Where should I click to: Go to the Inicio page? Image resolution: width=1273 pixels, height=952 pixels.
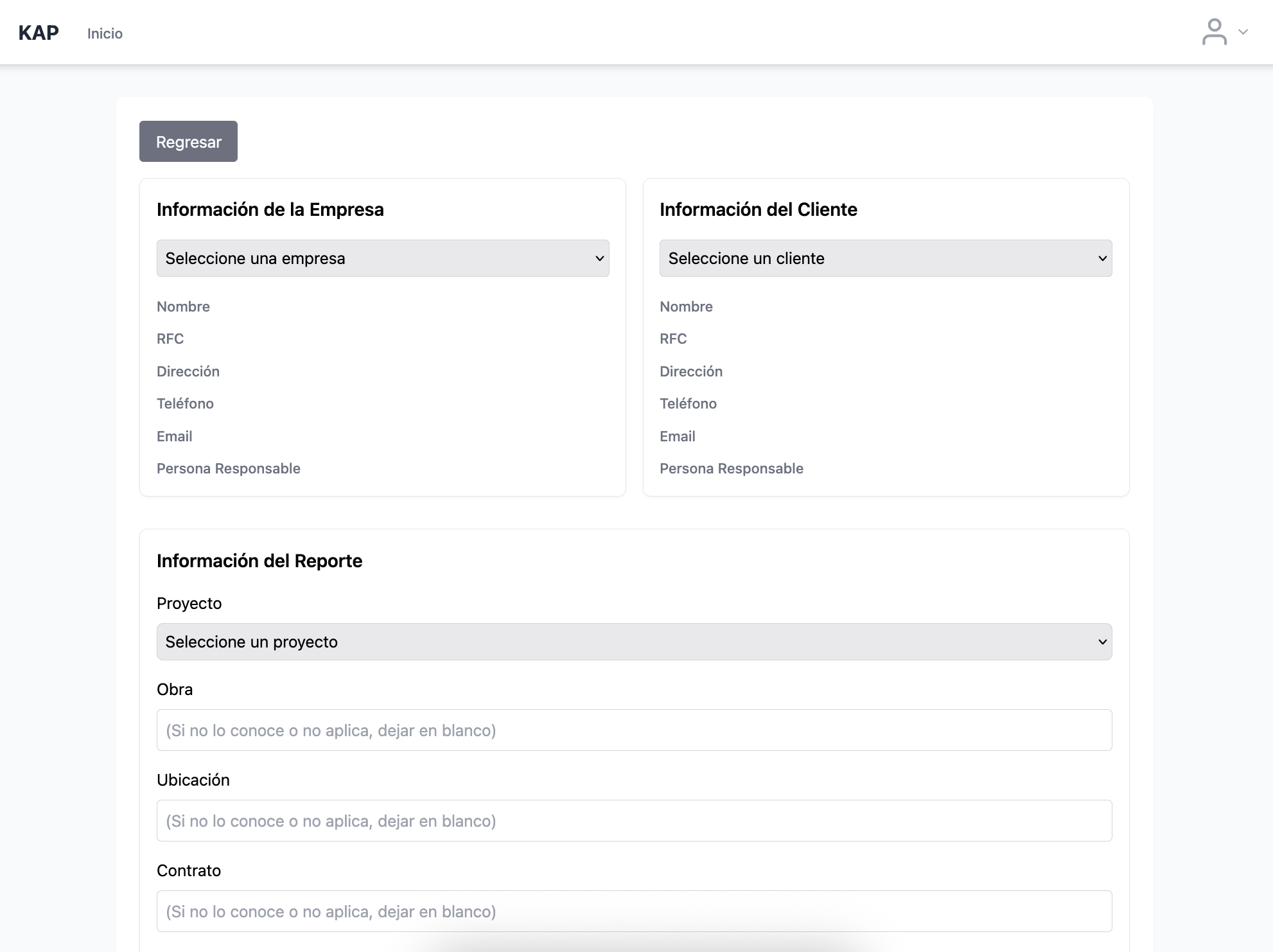pos(105,33)
